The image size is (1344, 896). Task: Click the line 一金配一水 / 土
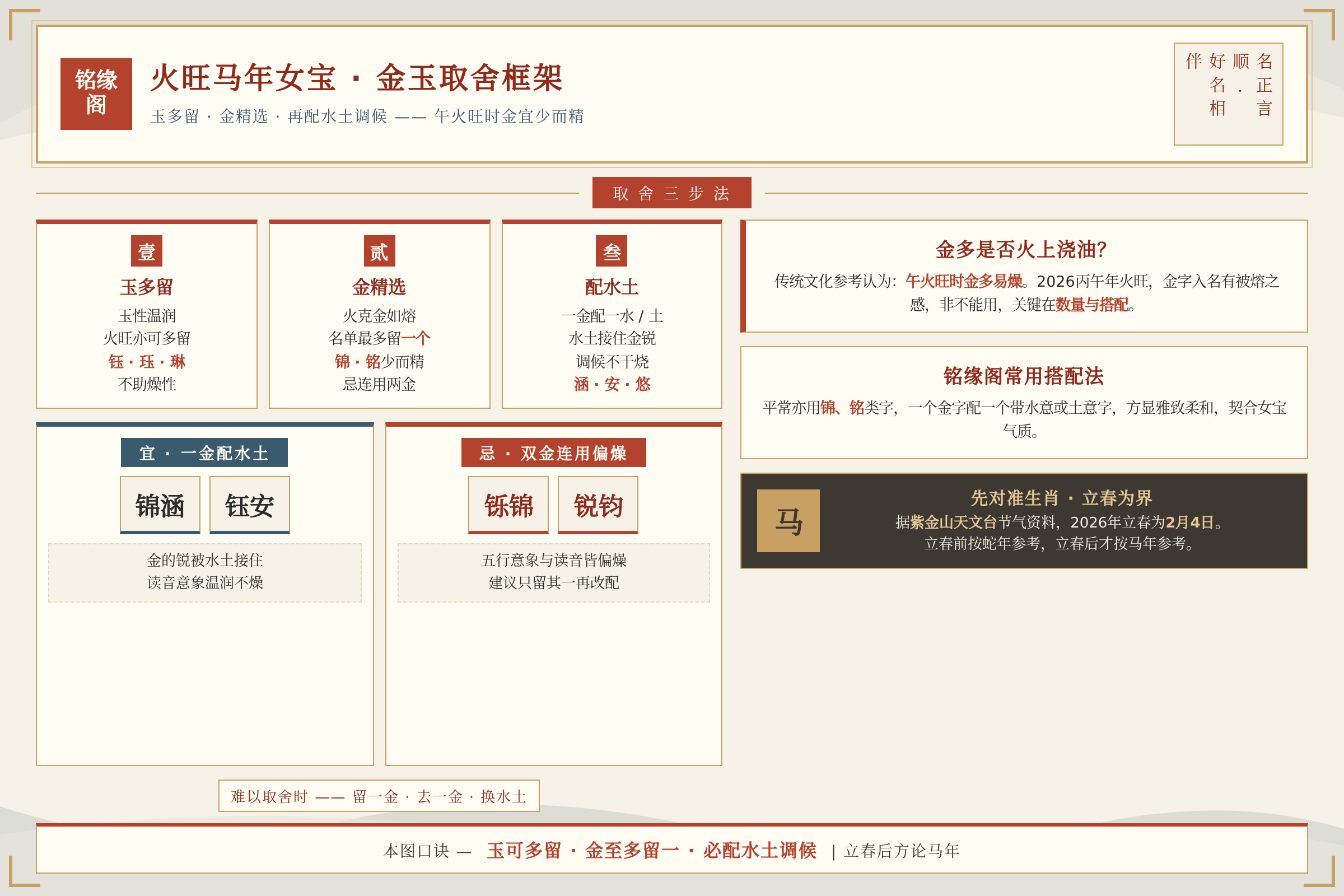click(612, 315)
